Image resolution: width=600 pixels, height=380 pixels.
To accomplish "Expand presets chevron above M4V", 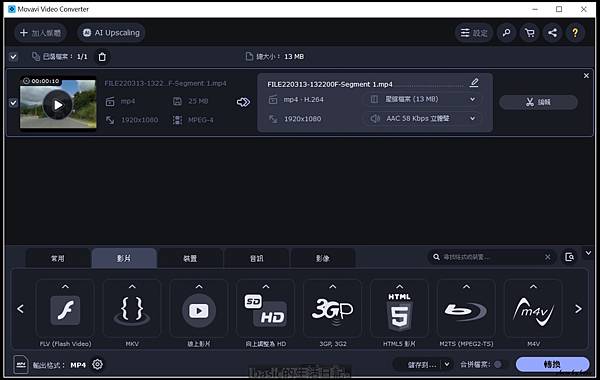I will click(x=533, y=286).
